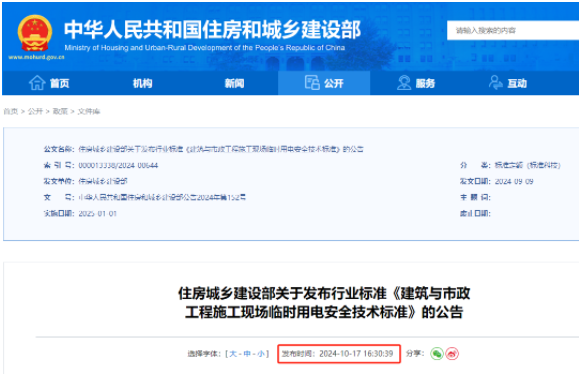Set font size to 中
Screen dimensions: 579x392
(247, 354)
